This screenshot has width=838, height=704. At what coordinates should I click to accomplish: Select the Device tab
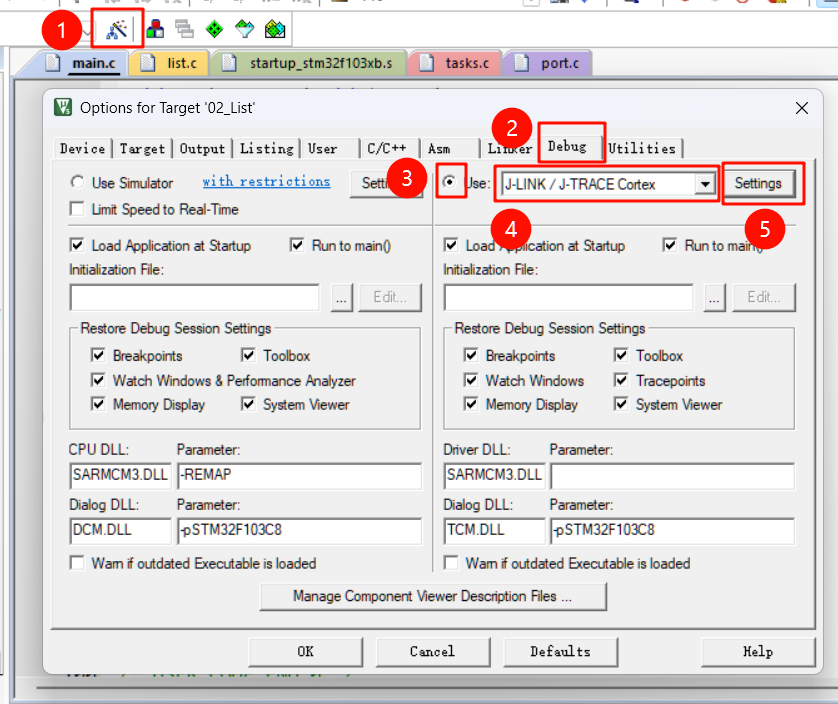pyautogui.click(x=82, y=148)
